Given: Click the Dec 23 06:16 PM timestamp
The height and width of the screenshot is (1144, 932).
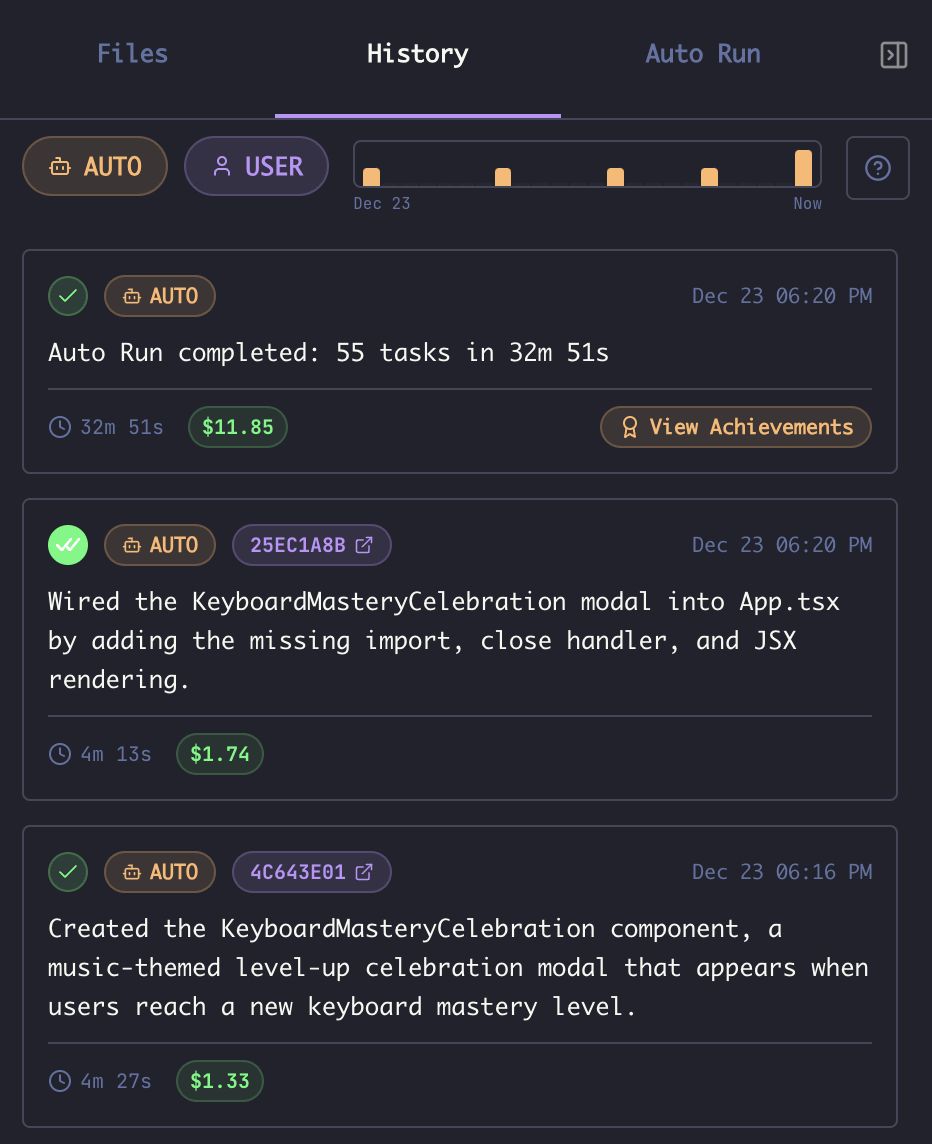Looking at the screenshot, I should [x=782, y=871].
